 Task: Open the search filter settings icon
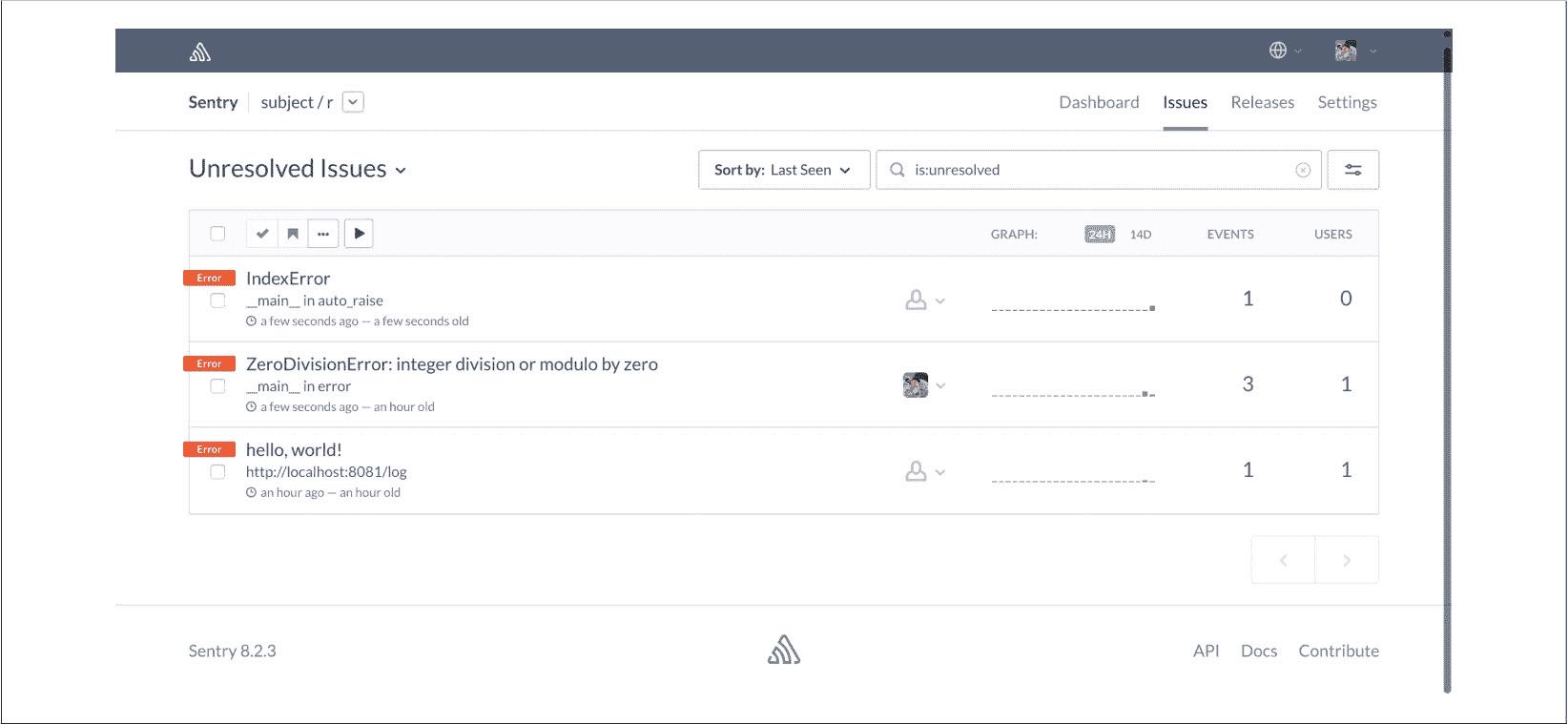[1352, 170]
